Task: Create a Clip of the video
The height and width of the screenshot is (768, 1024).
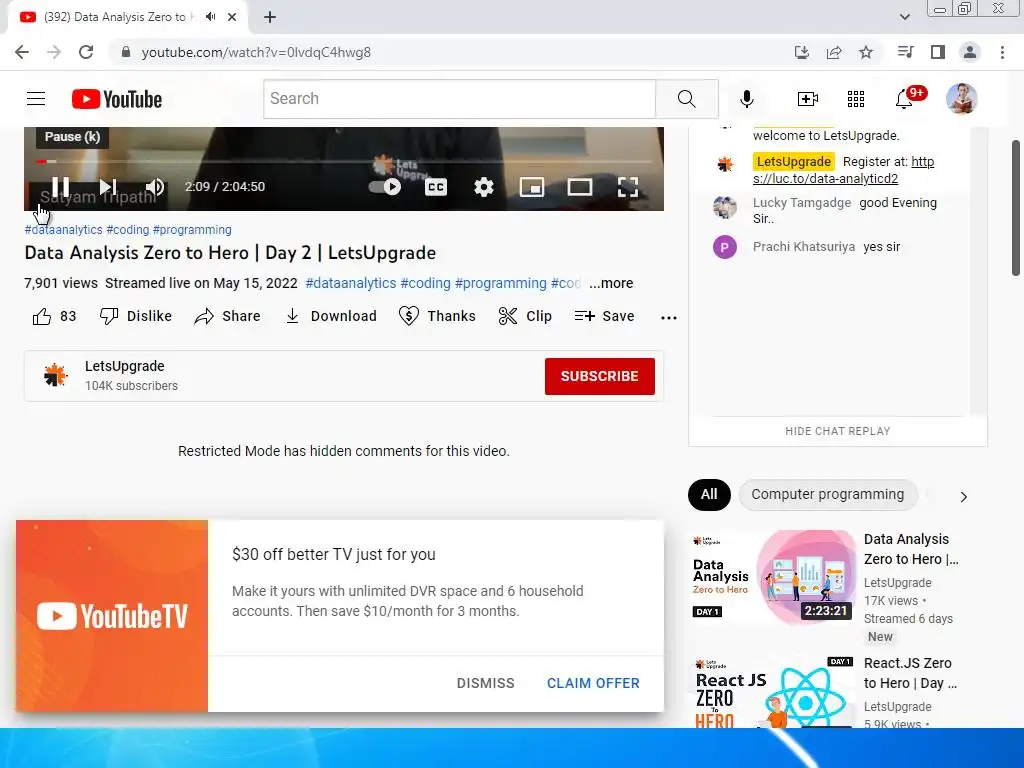Action: 525,316
